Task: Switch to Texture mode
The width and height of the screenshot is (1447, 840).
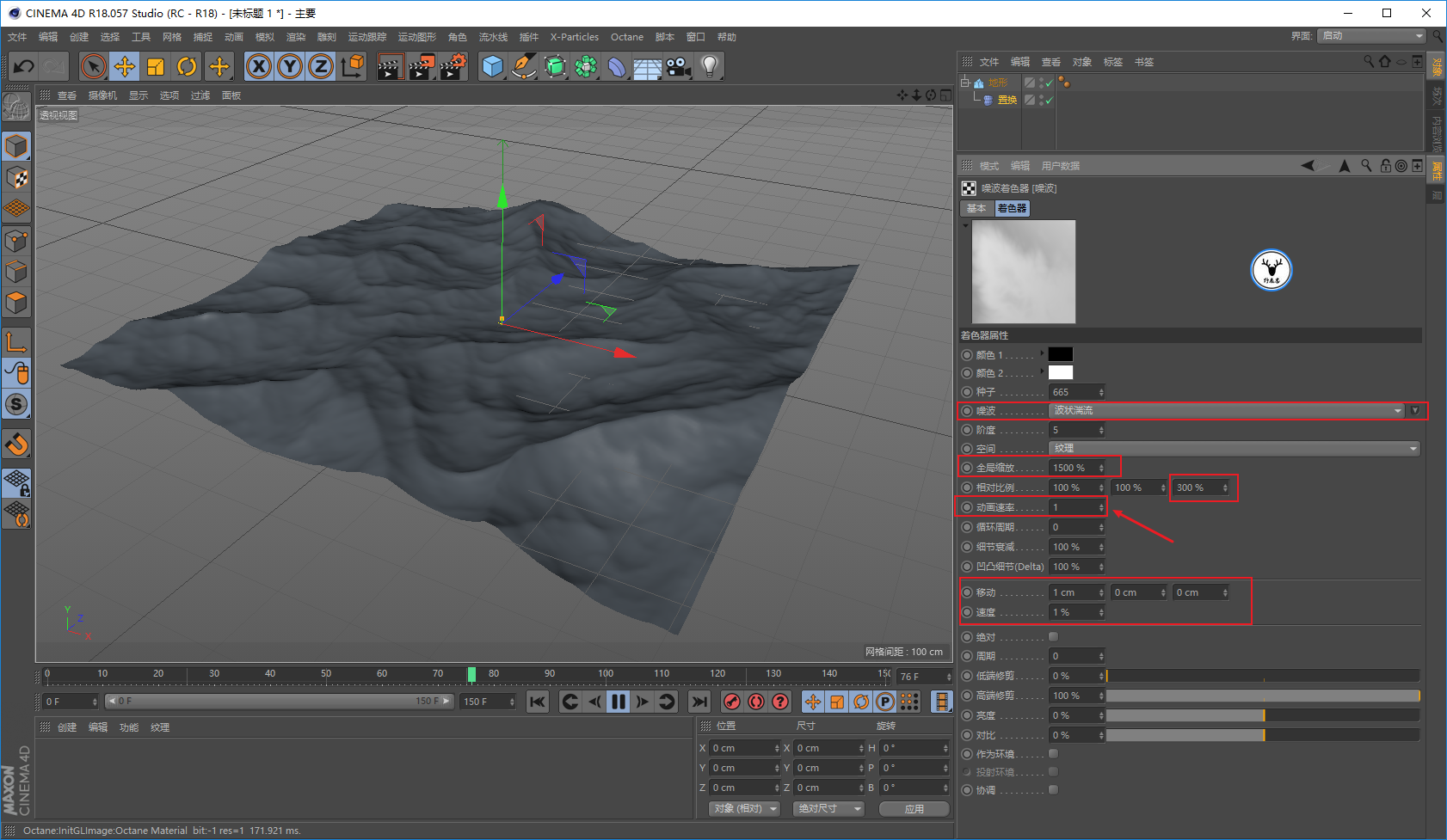Action: point(16,178)
